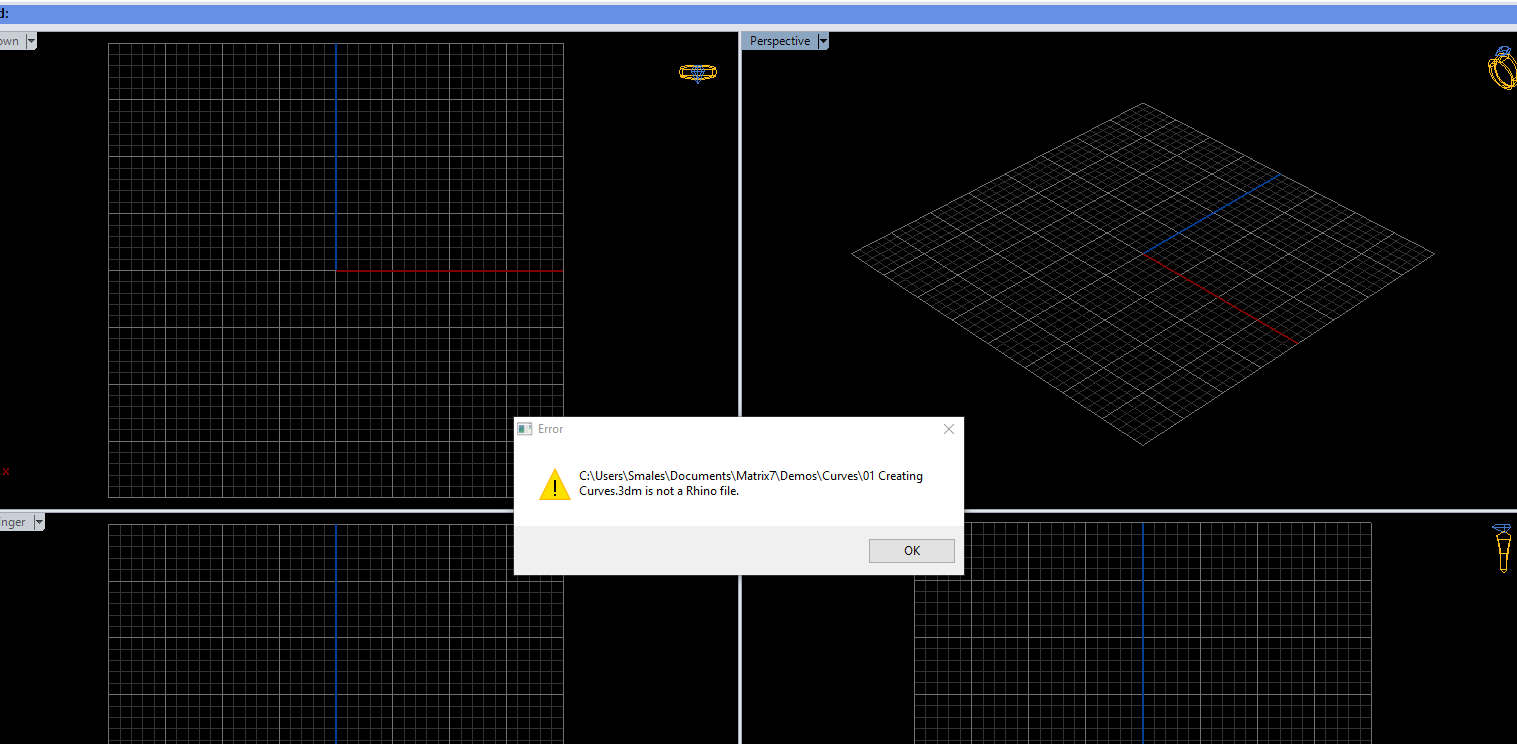This screenshot has height=744, width=1517.
Task: Open the Perspective viewport dropdown arrow
Action: point(822,40)
